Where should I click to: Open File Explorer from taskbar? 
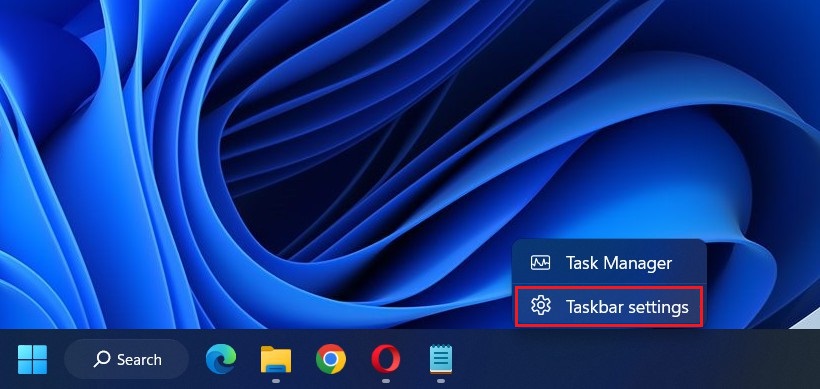276,360
